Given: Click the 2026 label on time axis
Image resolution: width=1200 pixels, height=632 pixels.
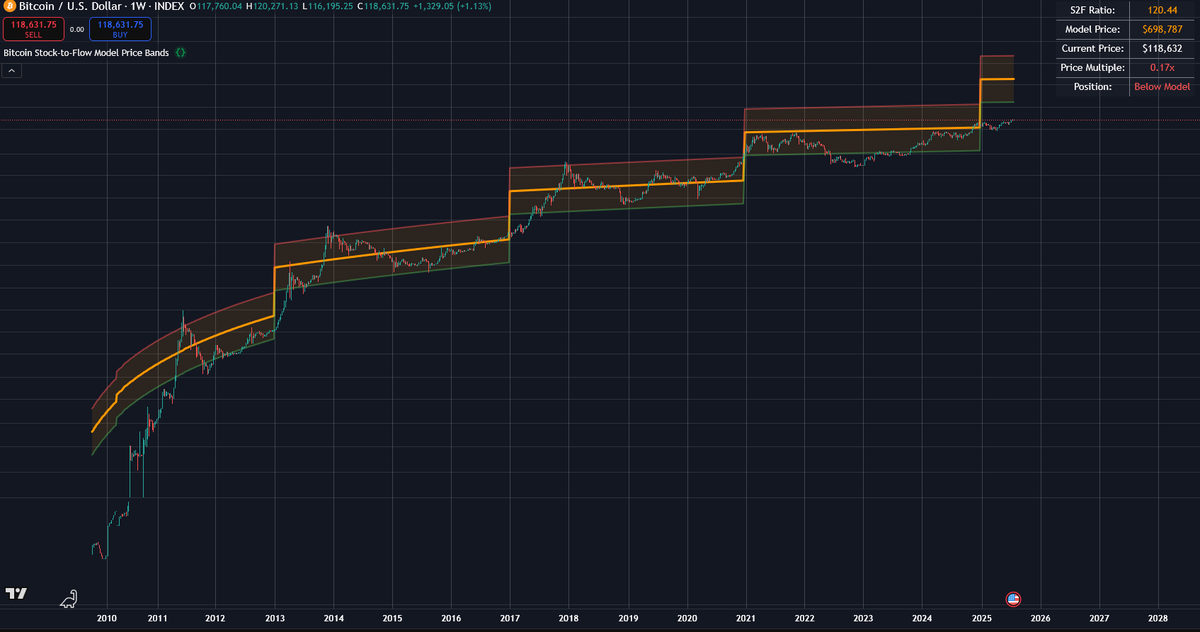Looking at the screenshot, I should 1040,619.
